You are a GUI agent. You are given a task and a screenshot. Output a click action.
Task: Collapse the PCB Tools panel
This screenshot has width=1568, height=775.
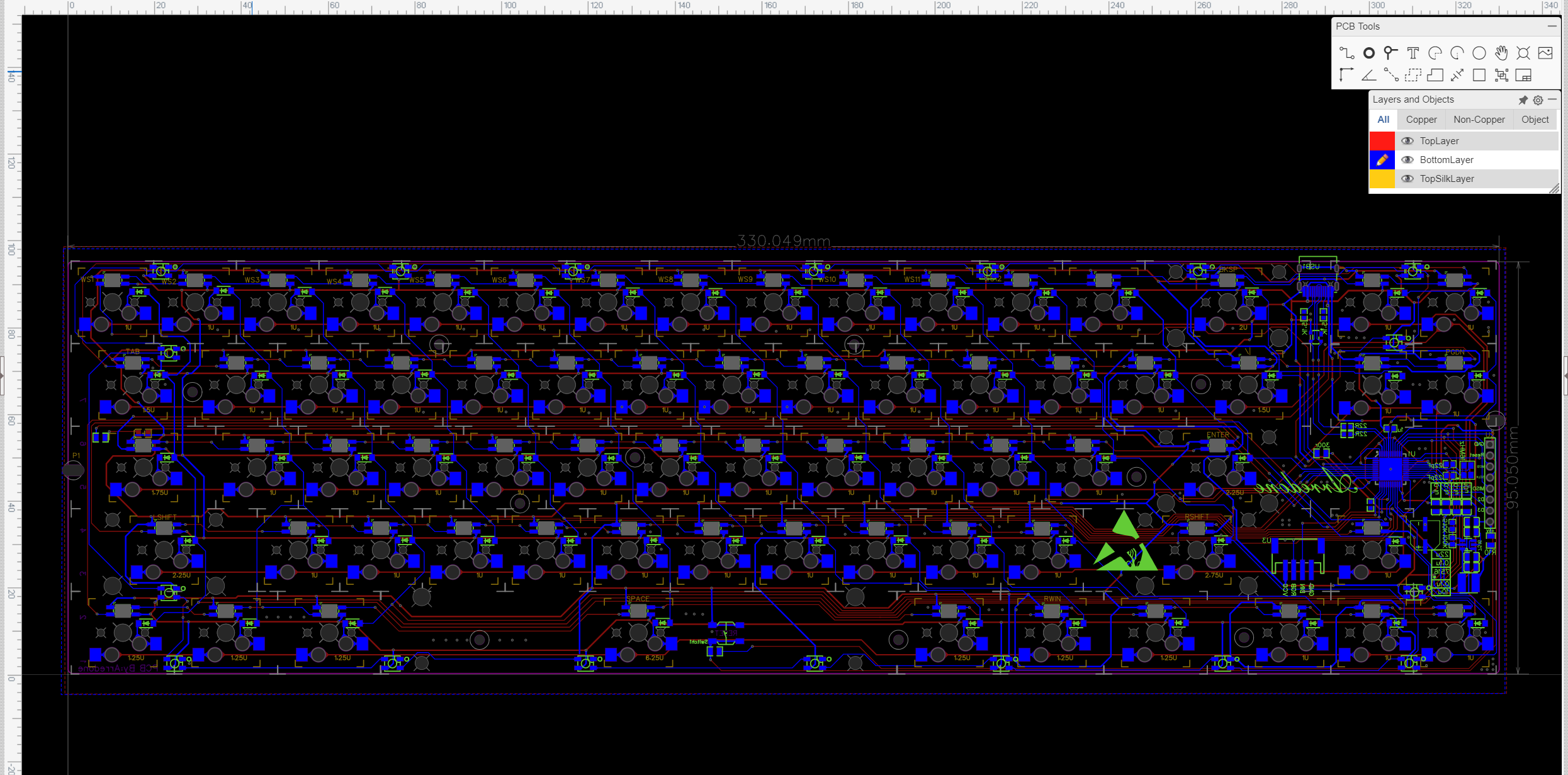coord(1552,26)
